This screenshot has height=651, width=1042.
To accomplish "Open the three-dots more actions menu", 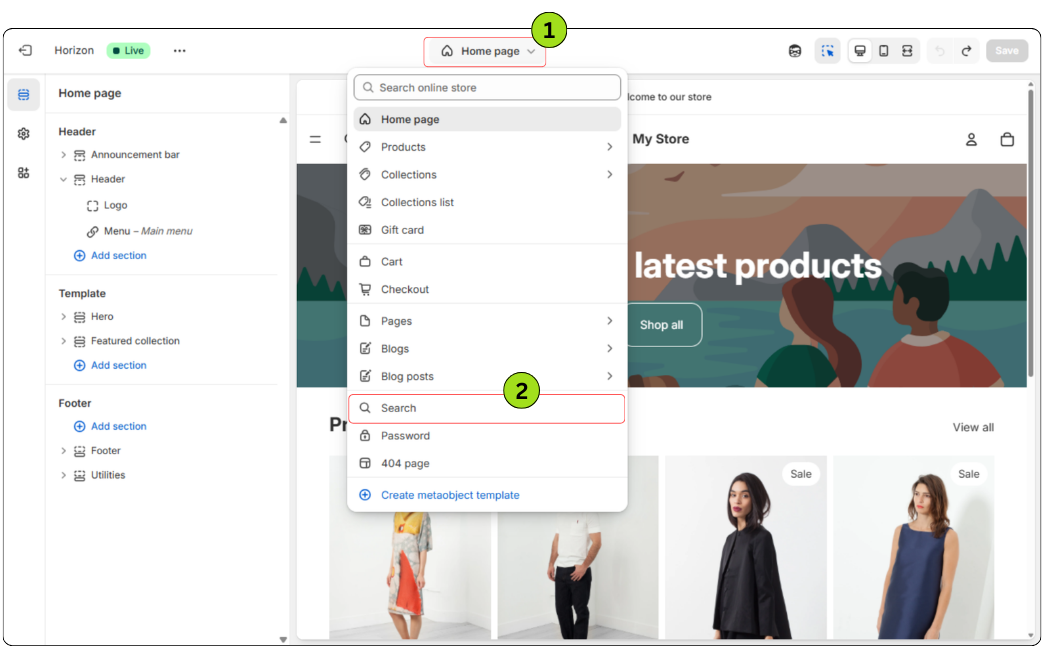I will pyautogui.click(x=179, y=50).
